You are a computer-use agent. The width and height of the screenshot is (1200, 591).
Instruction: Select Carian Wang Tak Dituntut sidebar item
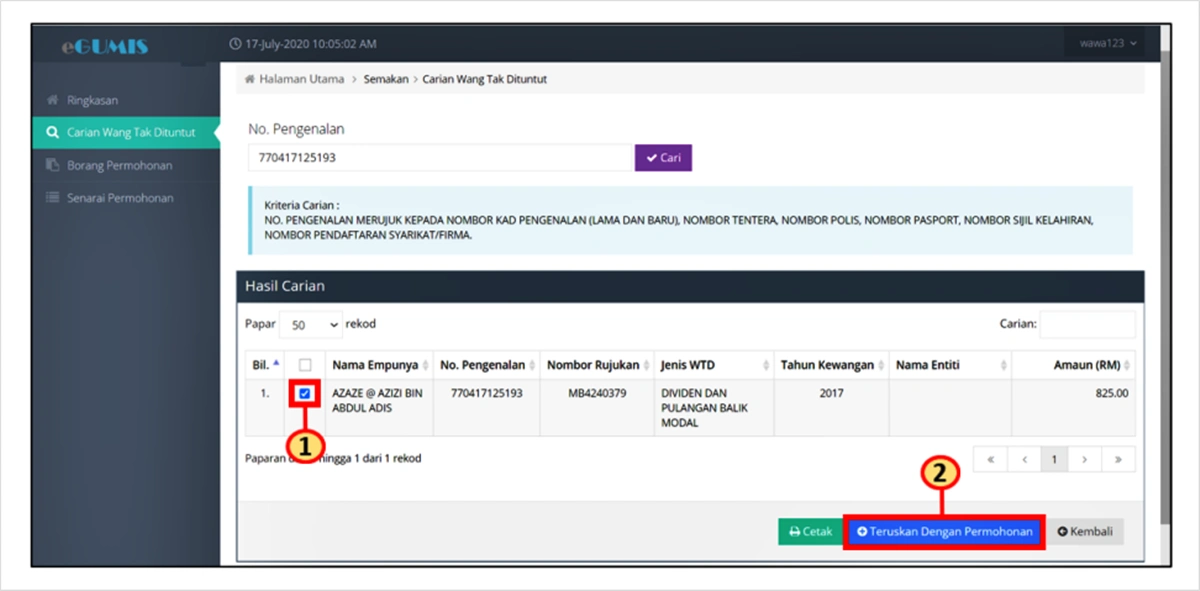coord(130,133)
